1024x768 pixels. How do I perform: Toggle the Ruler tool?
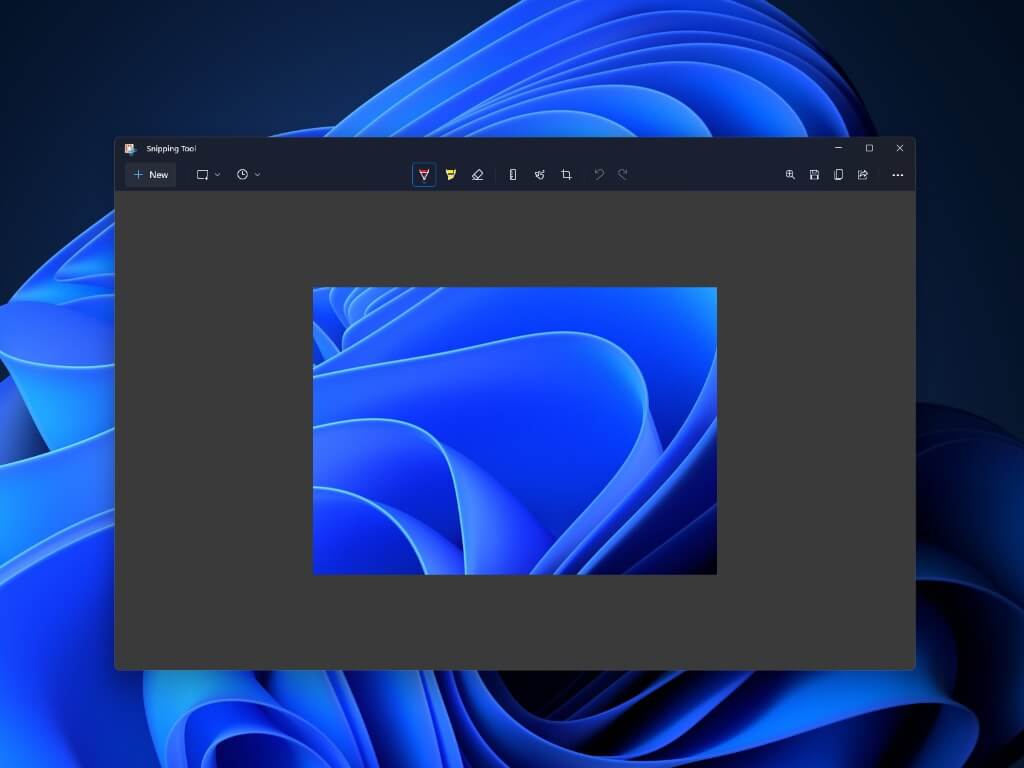coord(513,175)
